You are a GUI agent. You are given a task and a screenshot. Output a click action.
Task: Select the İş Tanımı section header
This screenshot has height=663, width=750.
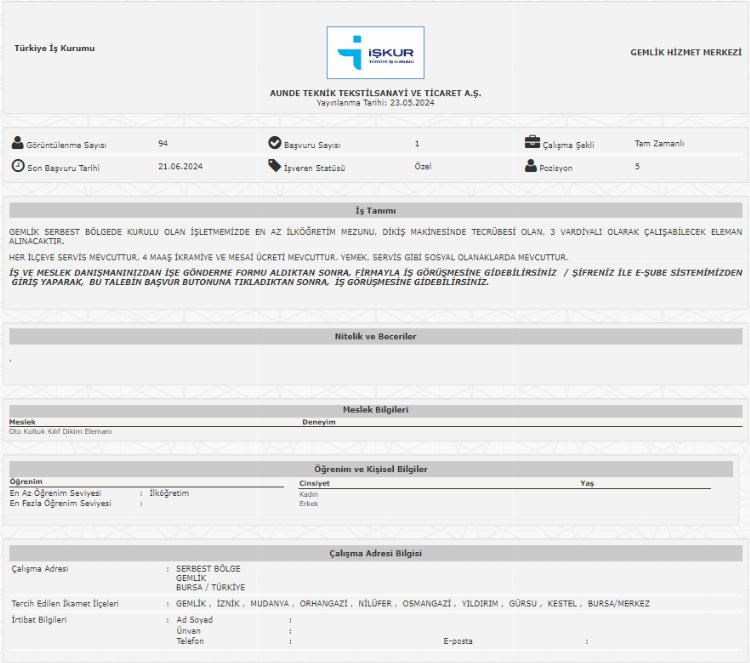[x=375, y=211]
